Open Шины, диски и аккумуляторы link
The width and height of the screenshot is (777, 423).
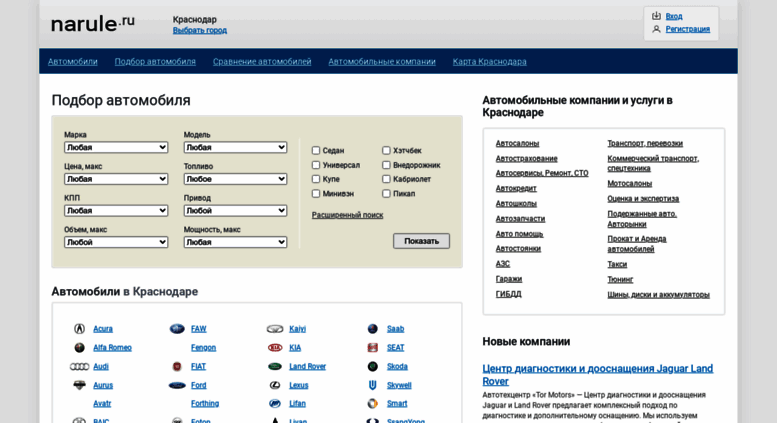(x=659, y=295)
